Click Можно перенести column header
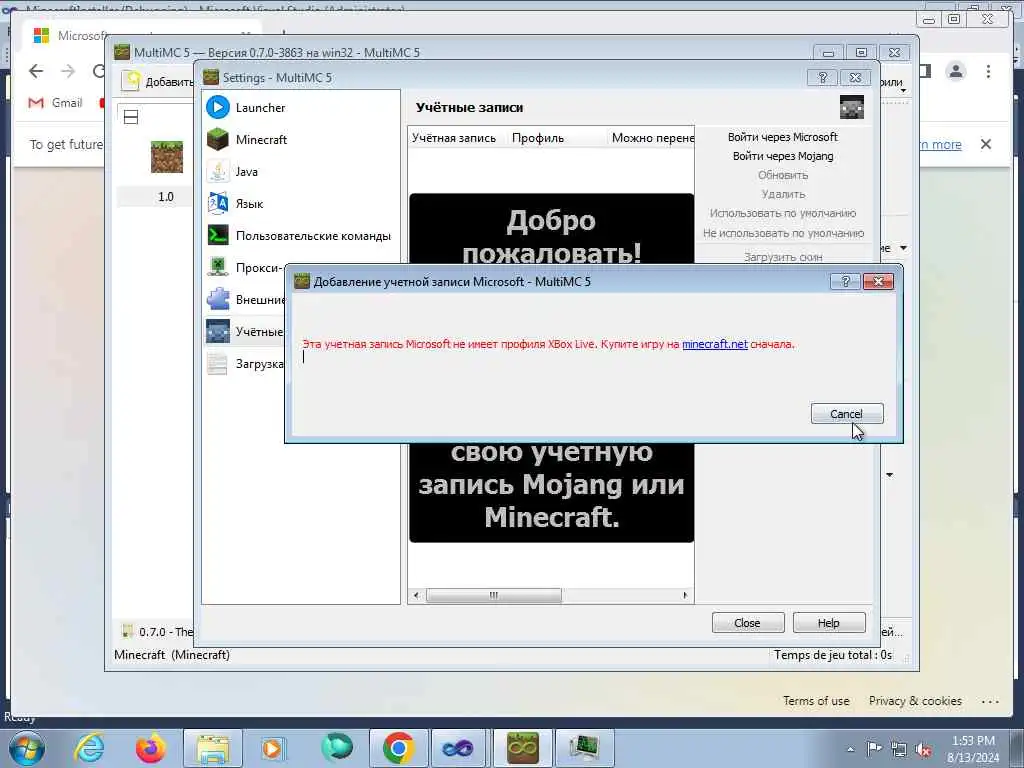This screenshot has height=768, width=1024. [x=652, y=138]
